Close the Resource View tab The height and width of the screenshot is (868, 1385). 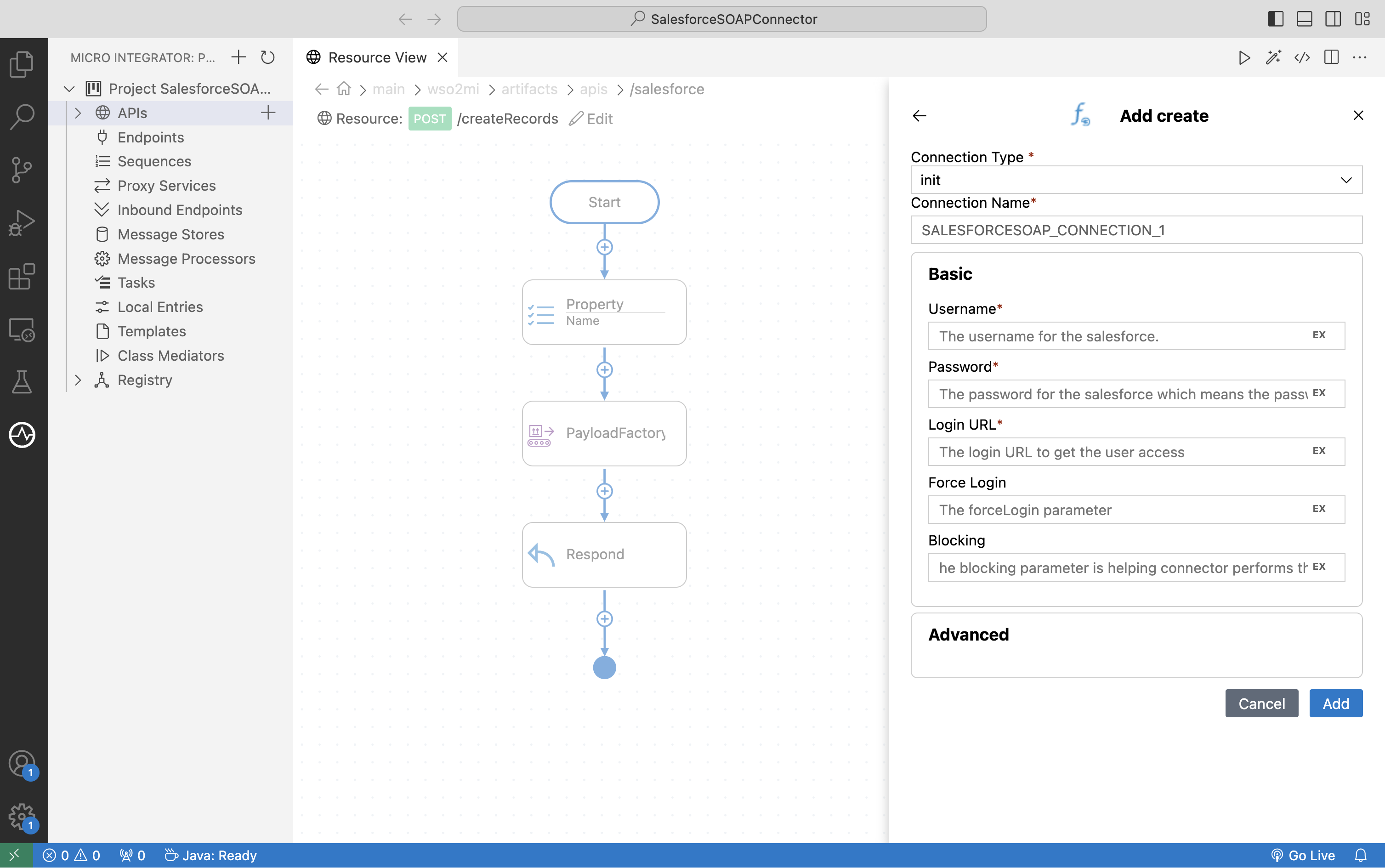tap(443, 57)
